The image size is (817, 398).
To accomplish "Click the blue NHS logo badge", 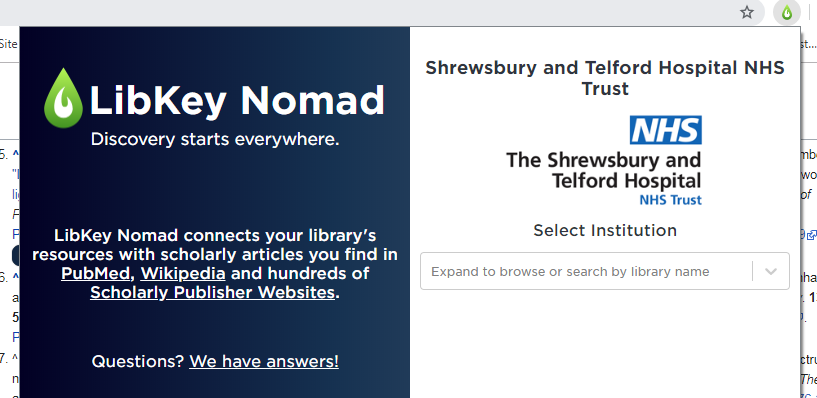I will (x=665, y=130).
